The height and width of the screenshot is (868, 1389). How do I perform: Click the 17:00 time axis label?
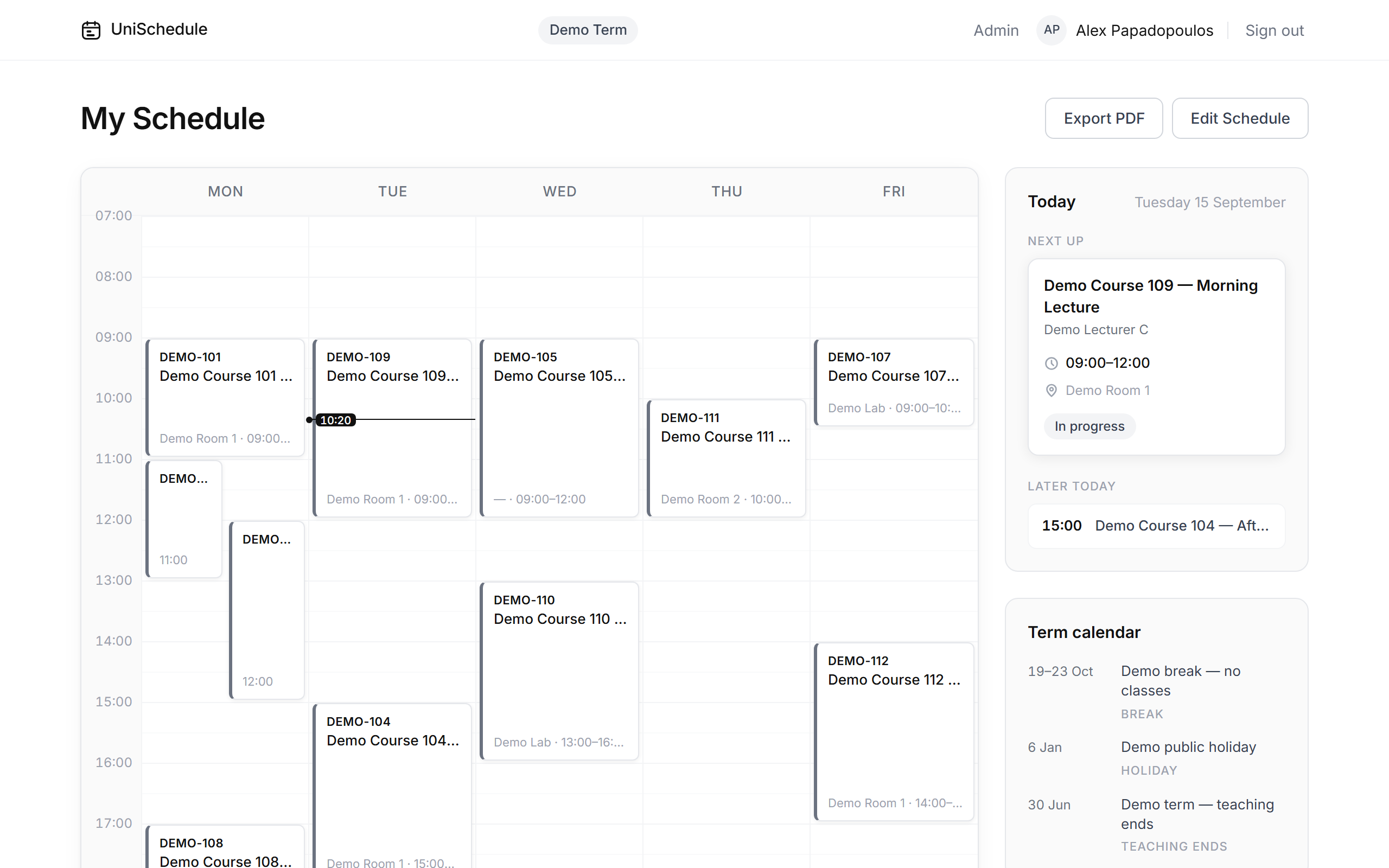point(113,824)
